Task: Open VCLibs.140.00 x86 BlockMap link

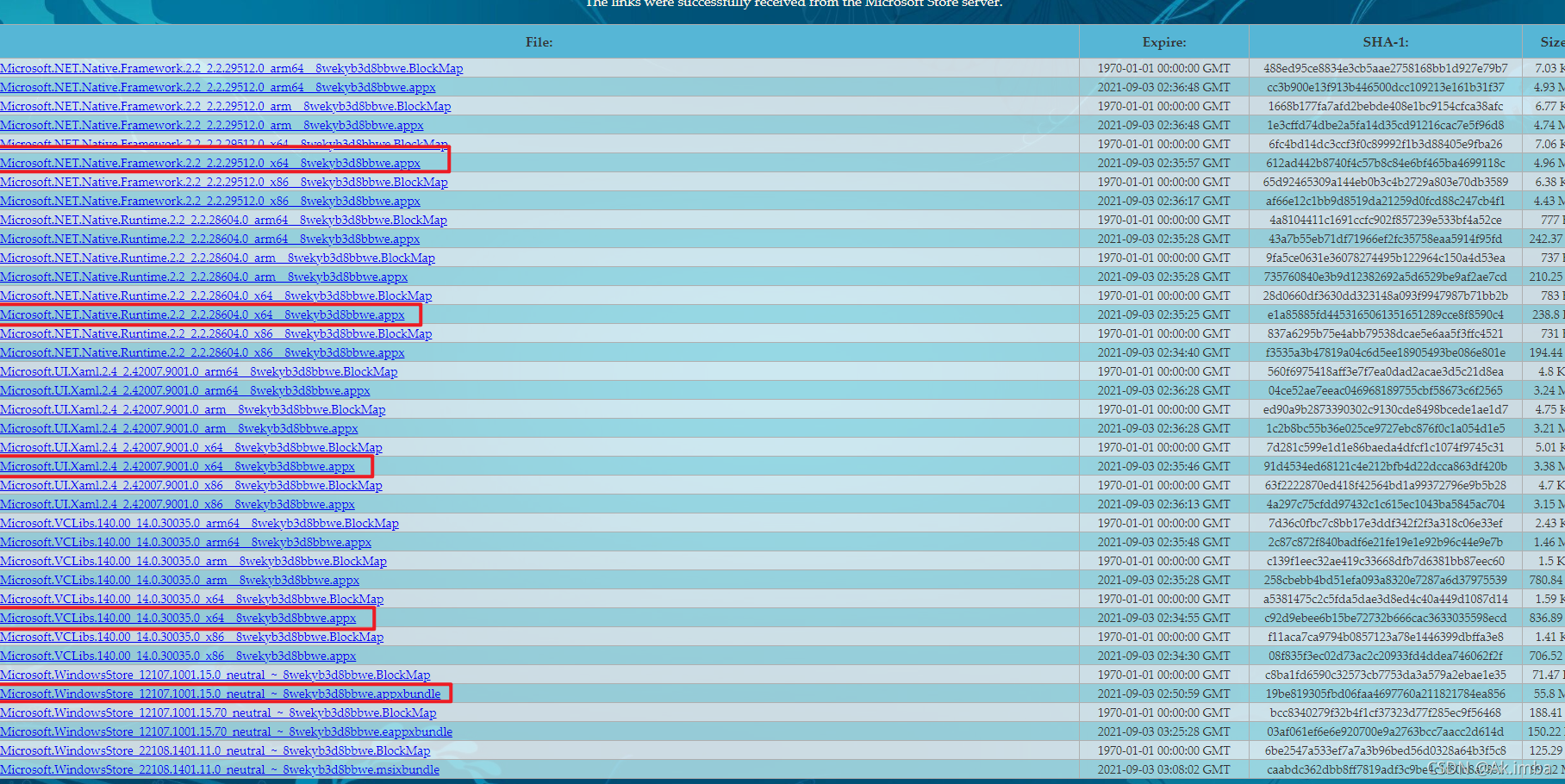Action: (x=192, y=637)
